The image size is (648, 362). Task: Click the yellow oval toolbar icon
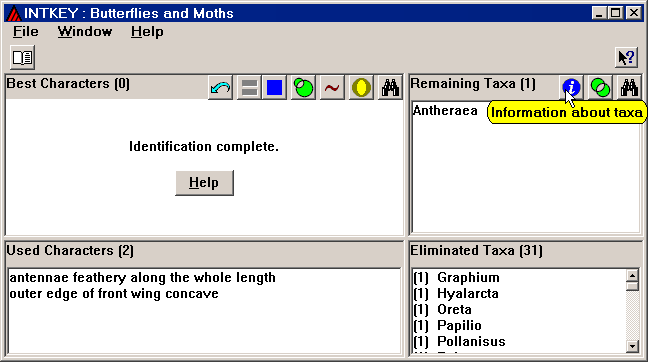361,88
